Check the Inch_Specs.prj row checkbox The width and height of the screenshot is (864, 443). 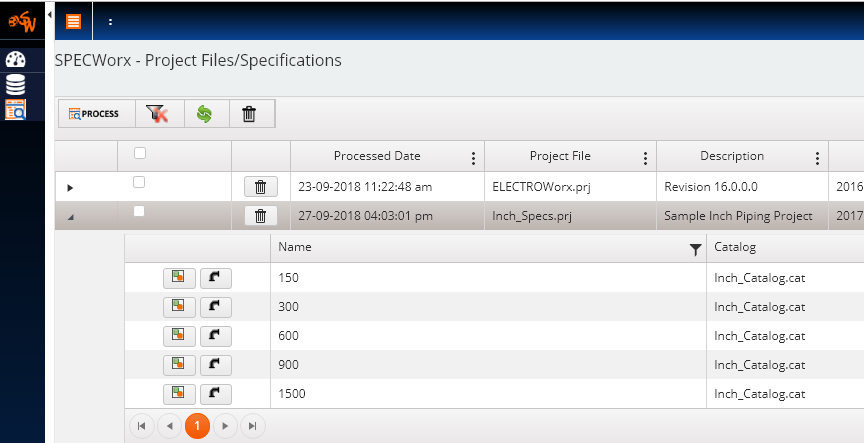click(139, 211)
